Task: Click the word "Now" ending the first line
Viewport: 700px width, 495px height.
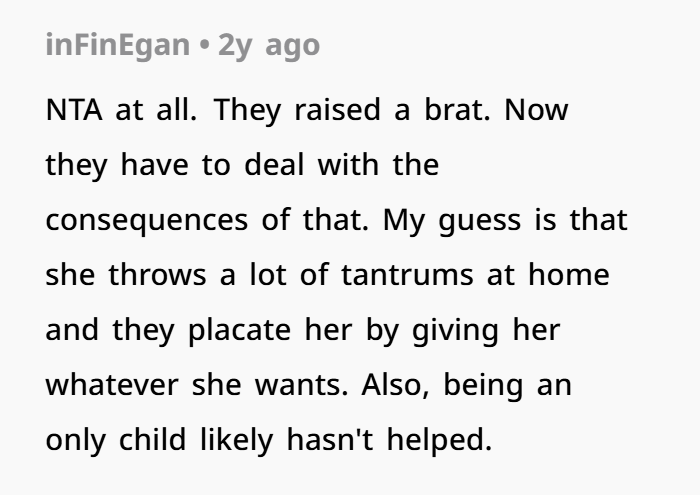Action: tap(536, 110)
